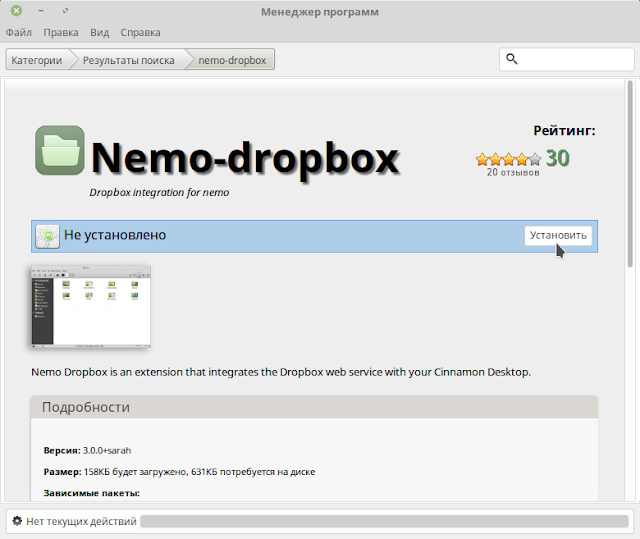
Task: Open the Nemo screenshot thumbnail
Action: point(91,307)
